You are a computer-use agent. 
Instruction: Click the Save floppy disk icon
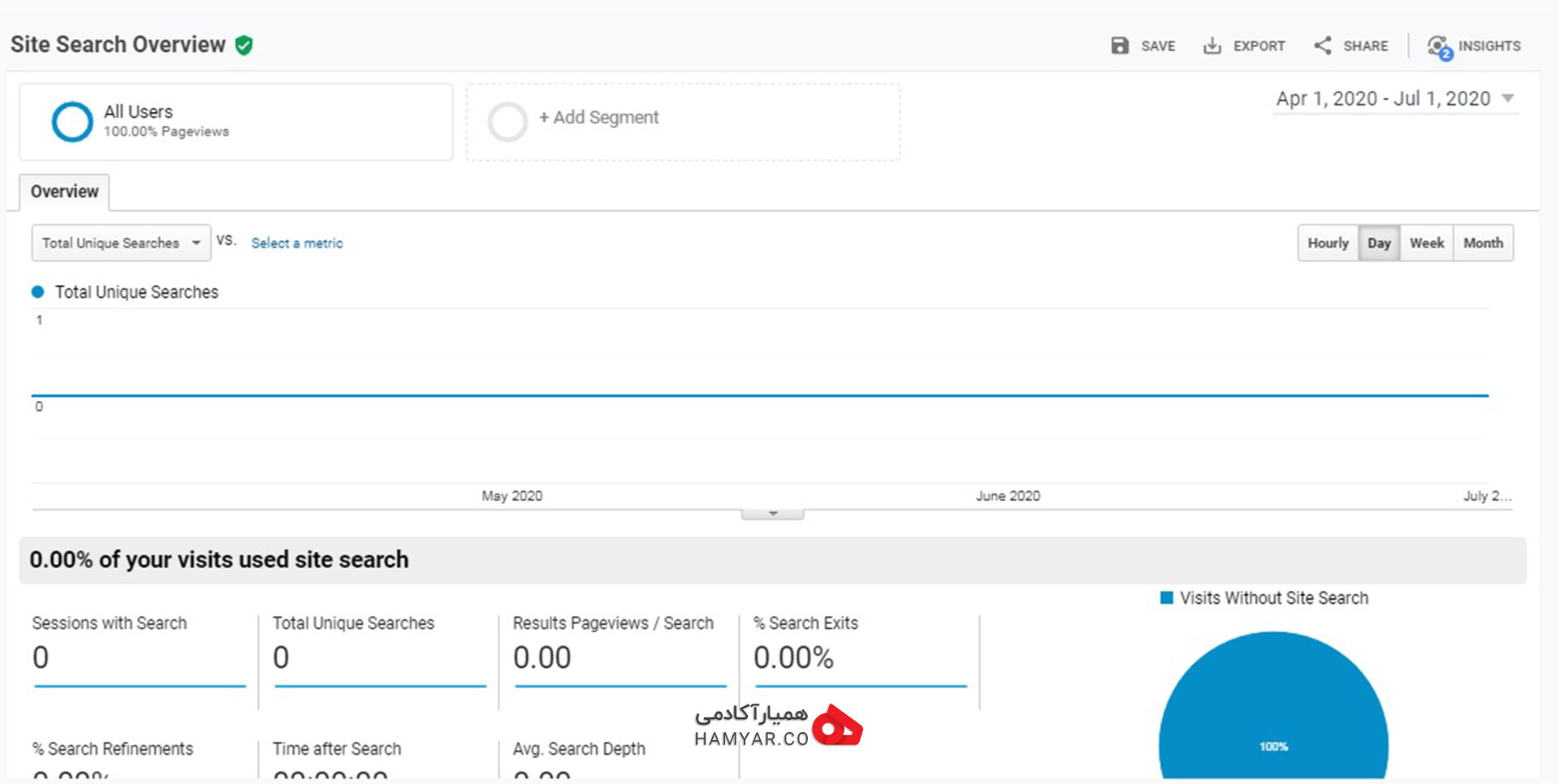1120,45
